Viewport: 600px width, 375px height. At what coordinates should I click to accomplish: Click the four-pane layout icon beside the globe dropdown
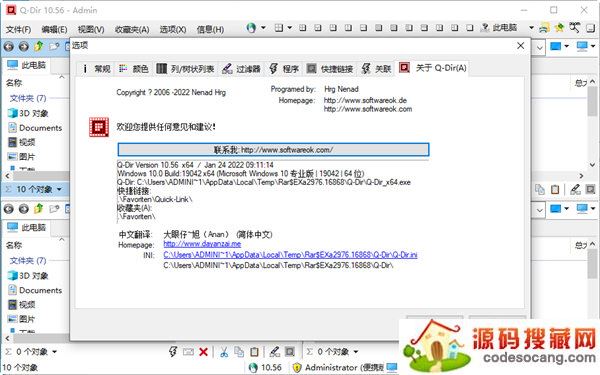coord(279,28)
